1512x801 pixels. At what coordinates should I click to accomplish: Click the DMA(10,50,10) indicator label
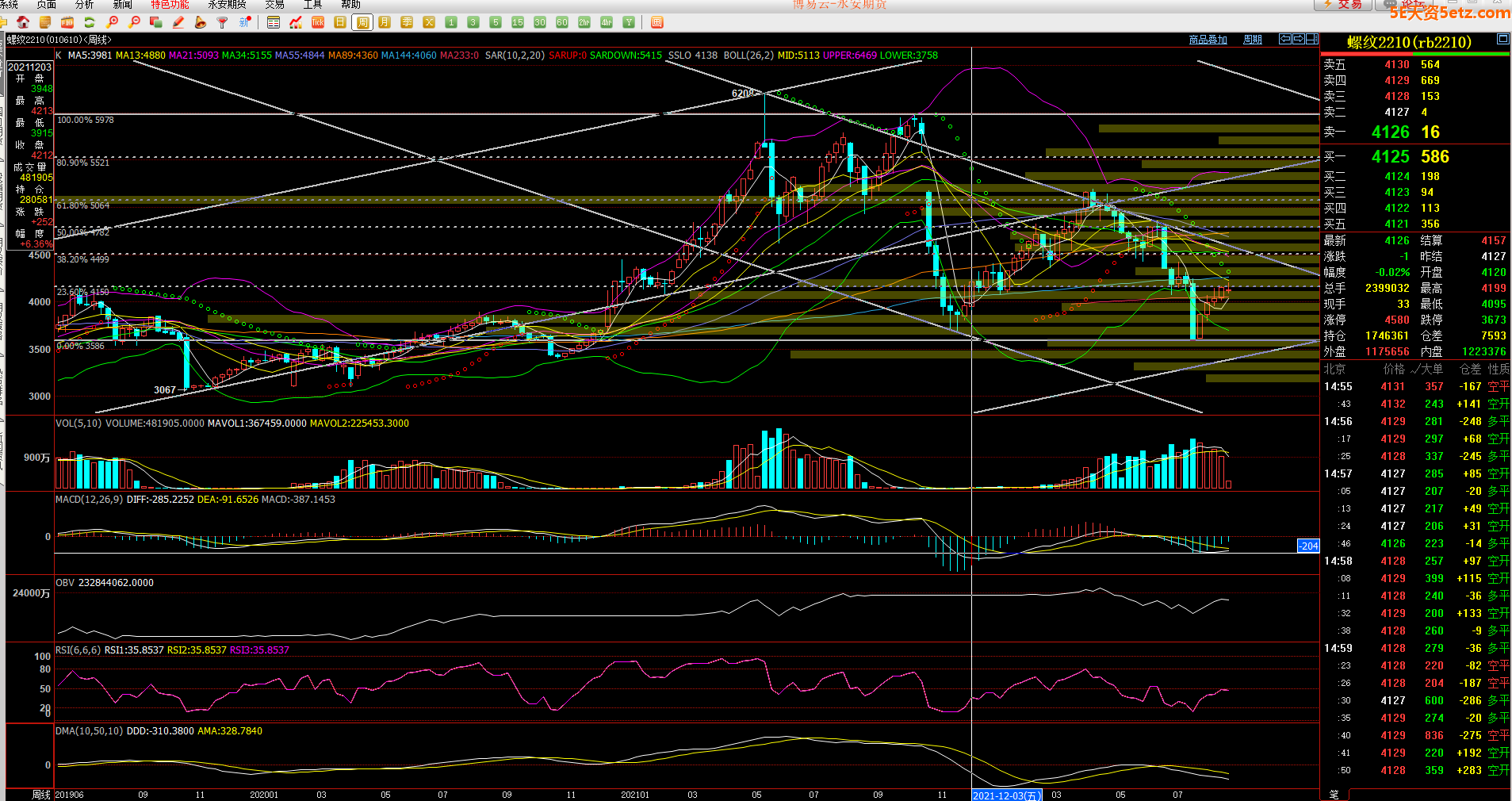(89, 731)
